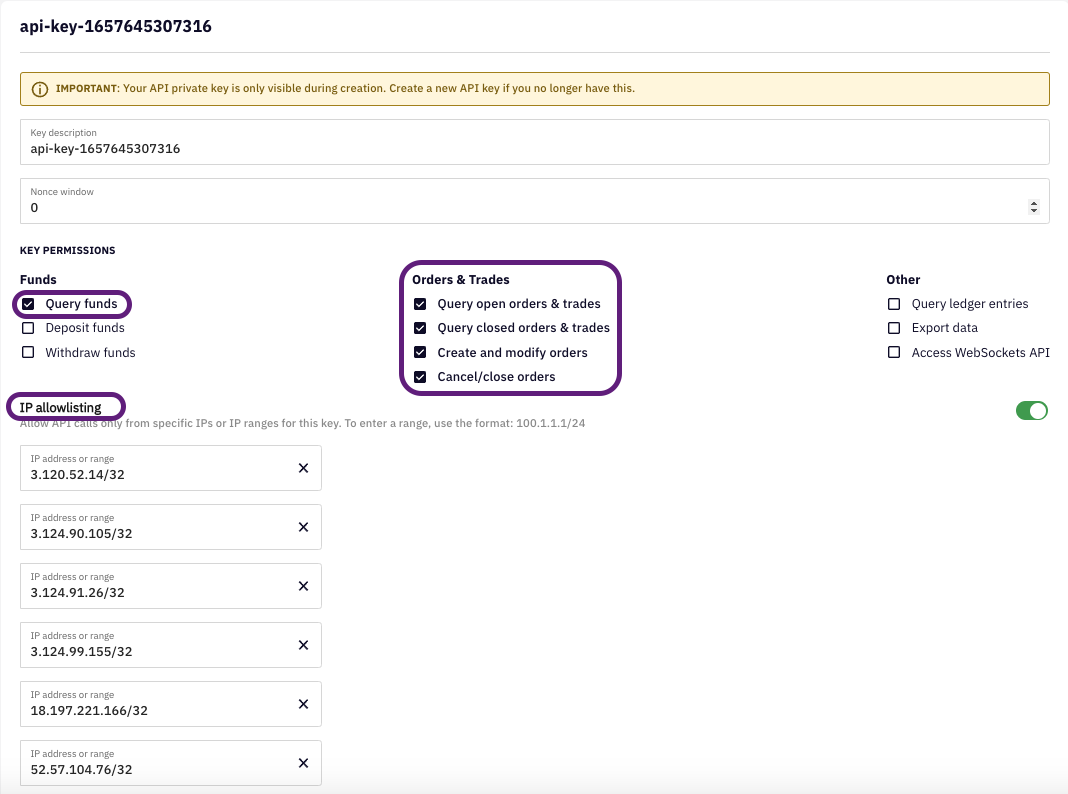This screenshot has height=794, width=1068.
Task: Click the info icon in important notice
Action: pos(40,89)
